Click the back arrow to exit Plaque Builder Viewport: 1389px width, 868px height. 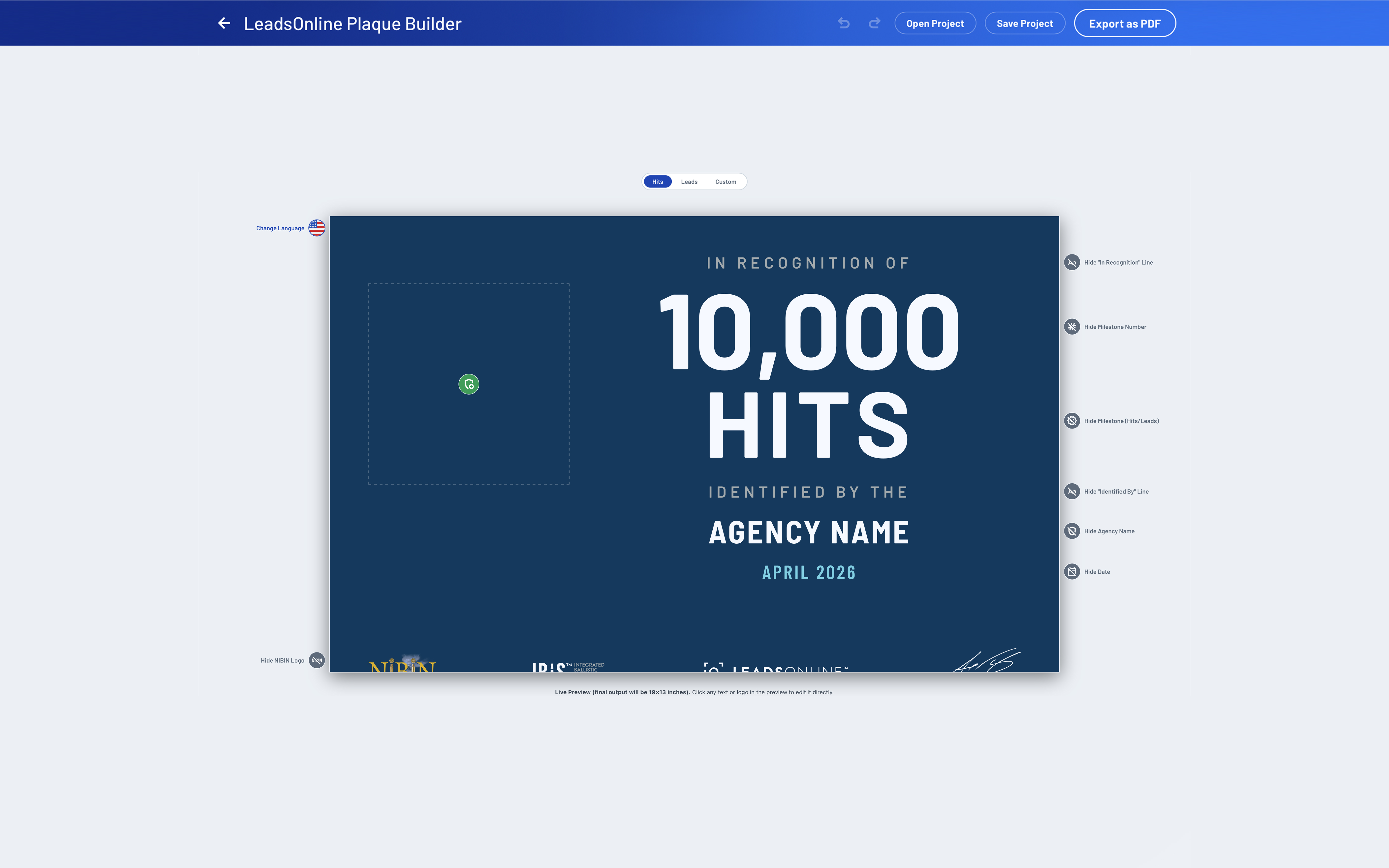click(224, 23)
